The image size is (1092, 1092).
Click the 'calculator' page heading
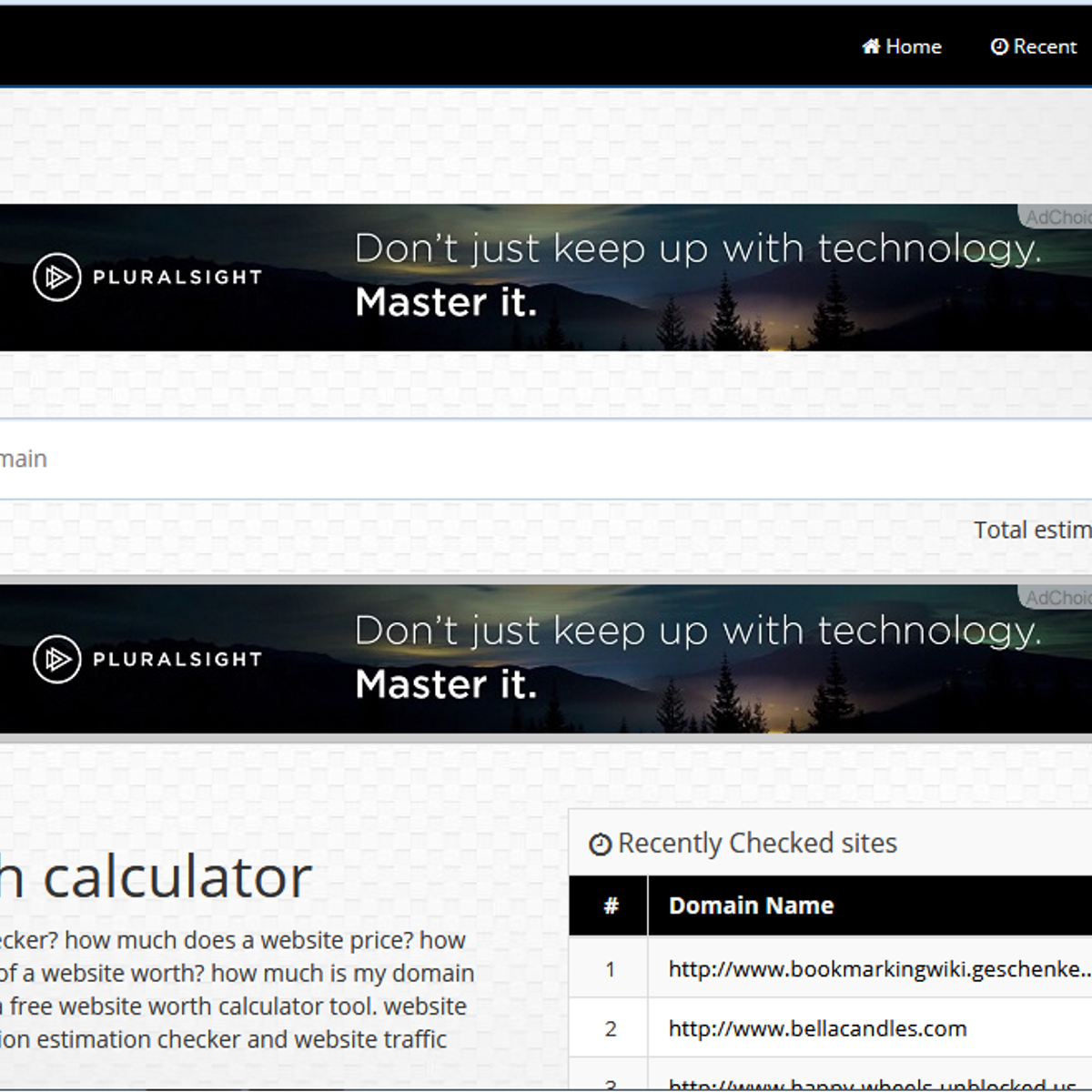[177, 876]
